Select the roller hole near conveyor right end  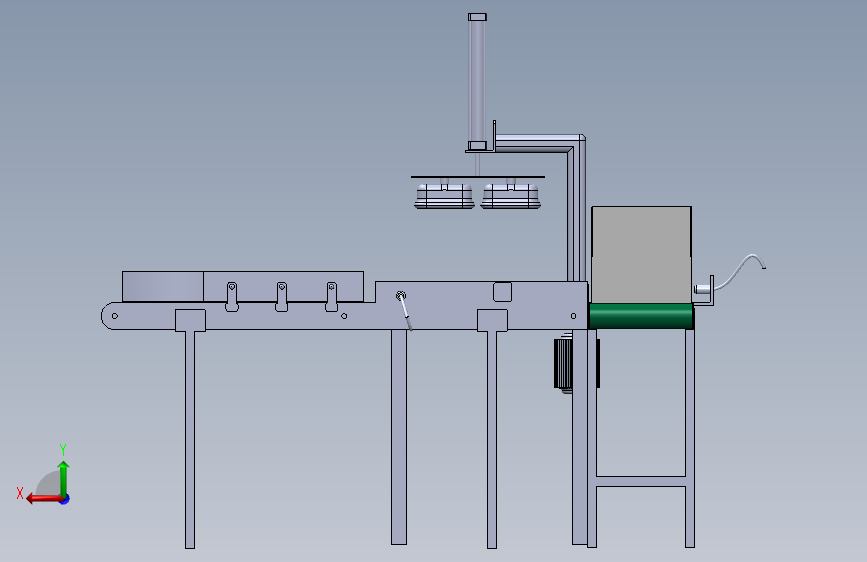point(573,316)
